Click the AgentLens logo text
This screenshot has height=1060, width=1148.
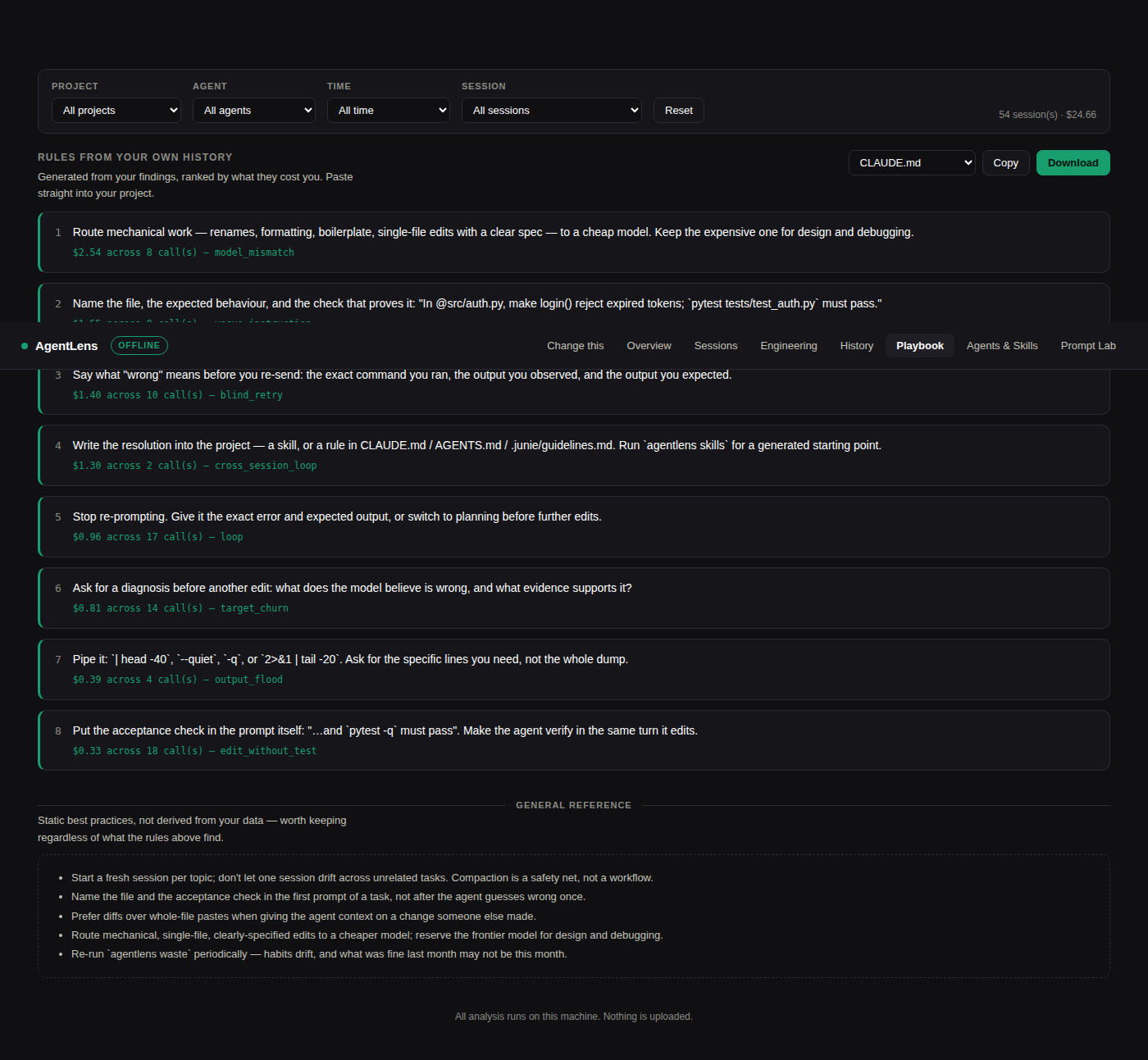[66, 346]
